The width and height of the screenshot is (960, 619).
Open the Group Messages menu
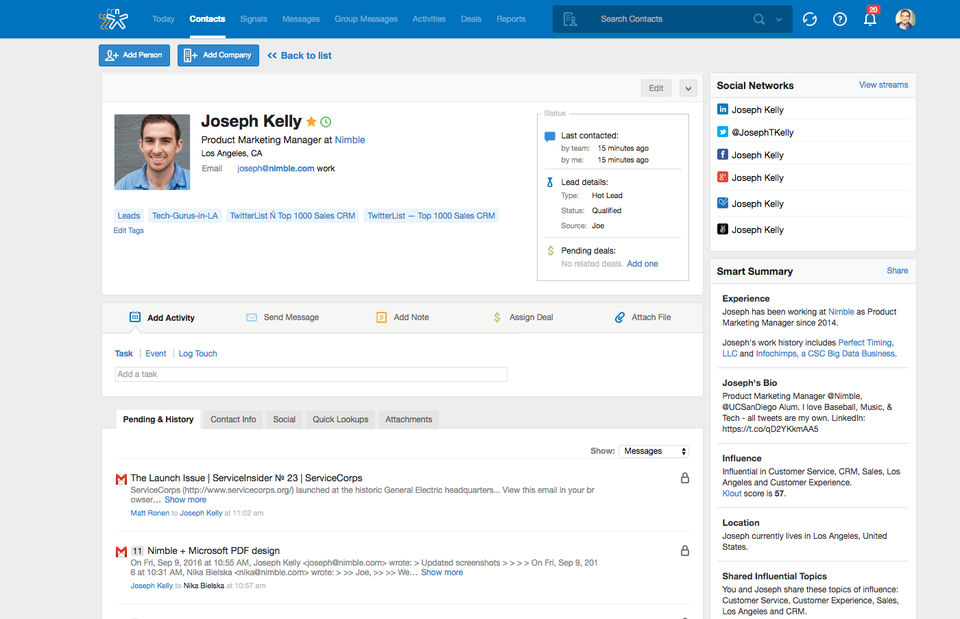coord(366,19)
